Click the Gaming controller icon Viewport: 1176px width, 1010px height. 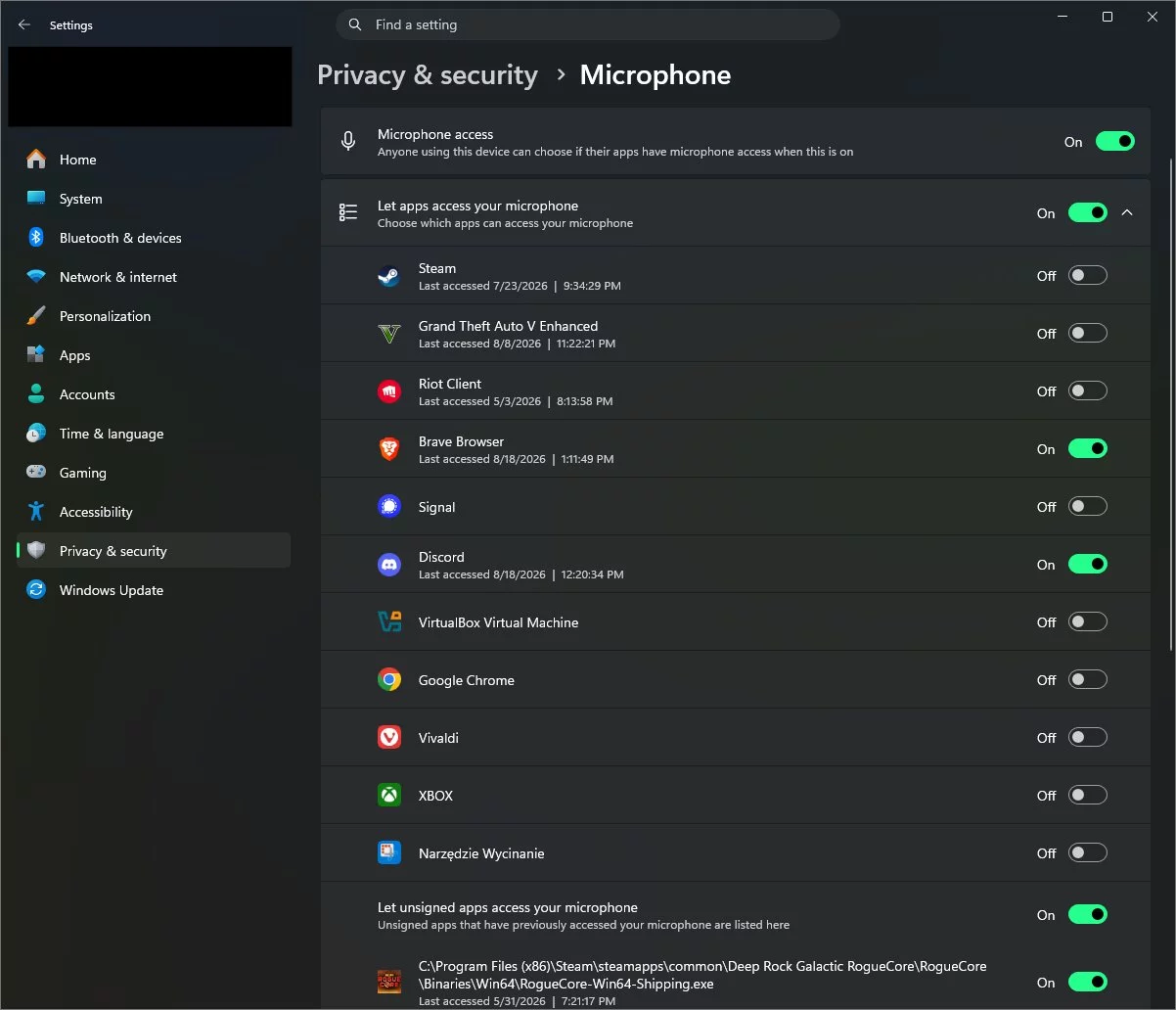[x=36, y=473]
